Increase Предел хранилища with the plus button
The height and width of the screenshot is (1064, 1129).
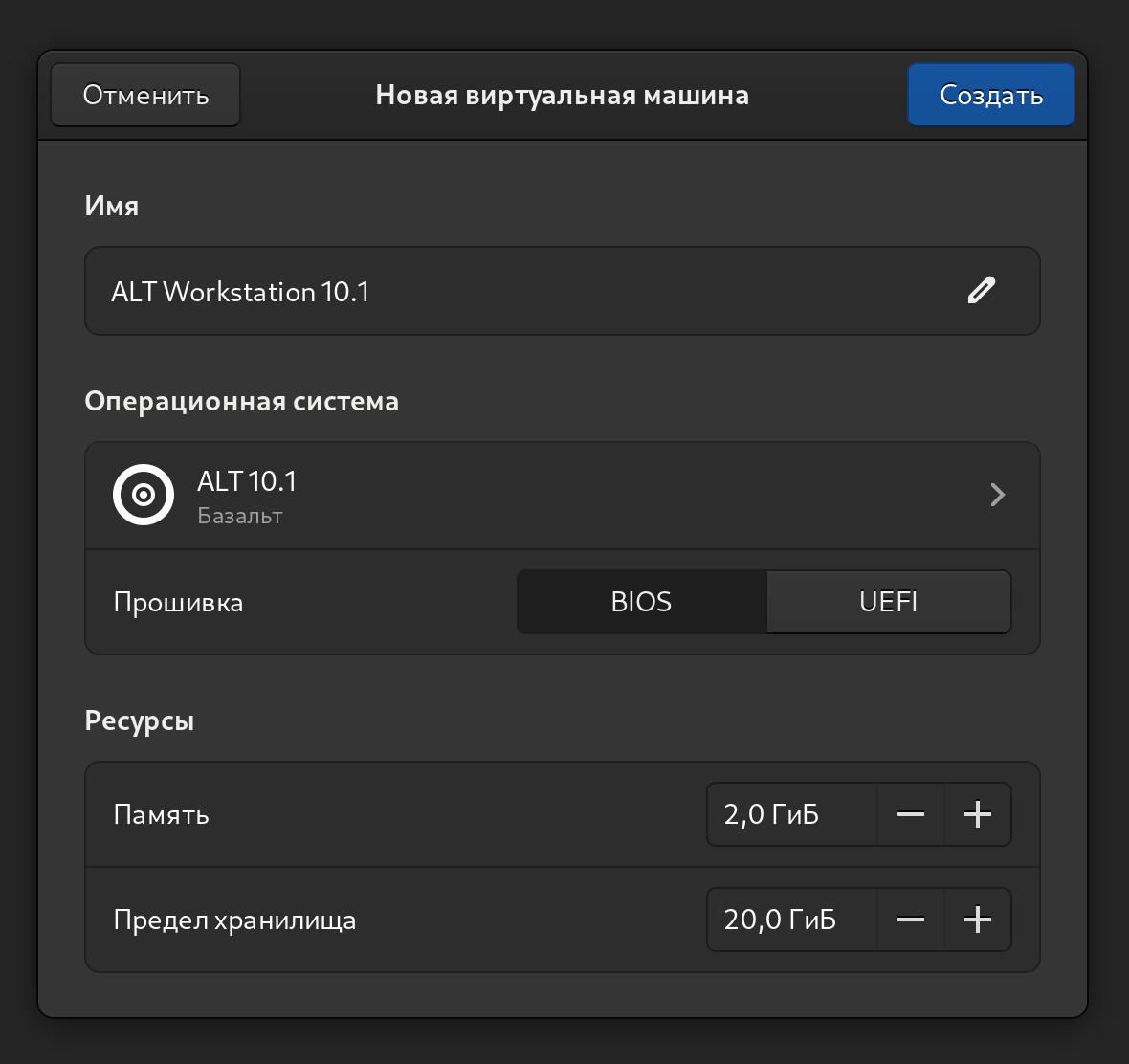tap(978, 920)
